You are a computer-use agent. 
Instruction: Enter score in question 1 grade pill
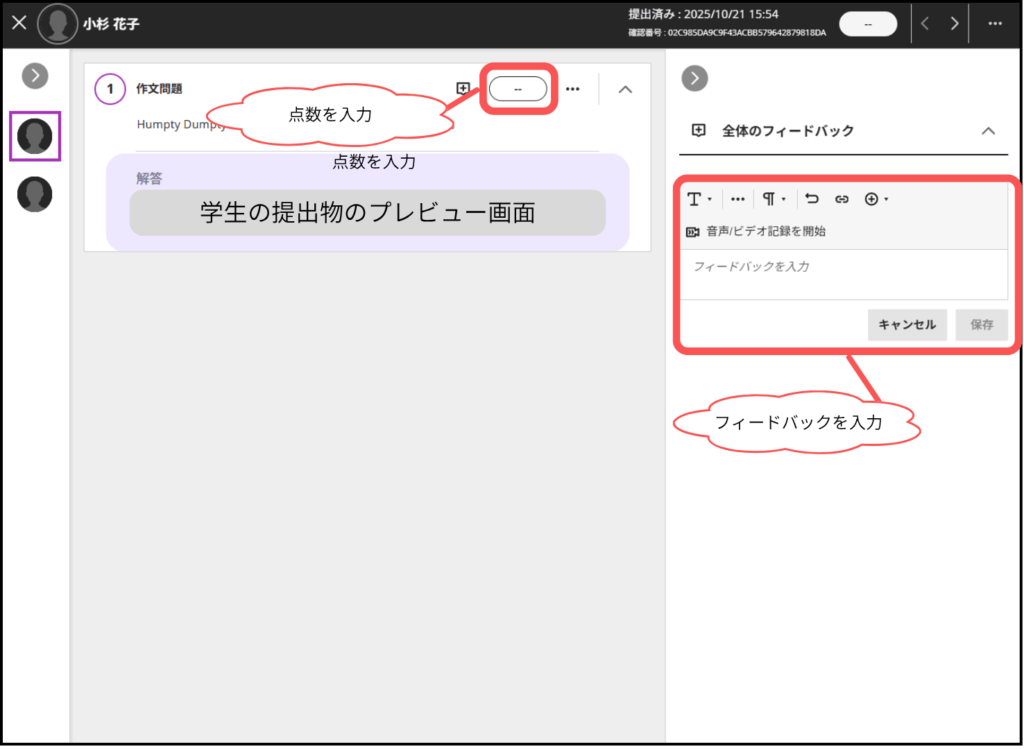518,88
